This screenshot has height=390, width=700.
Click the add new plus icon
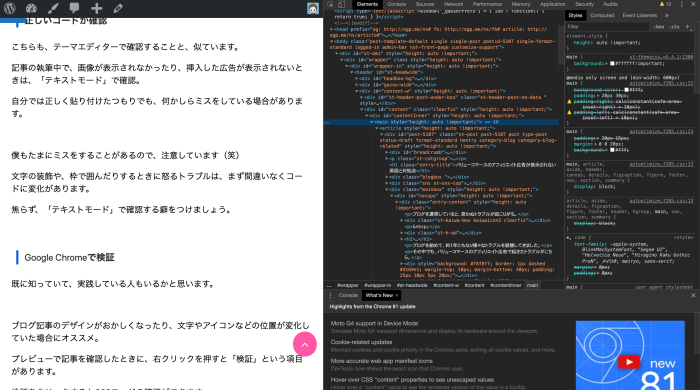click(x=96, y=8)
